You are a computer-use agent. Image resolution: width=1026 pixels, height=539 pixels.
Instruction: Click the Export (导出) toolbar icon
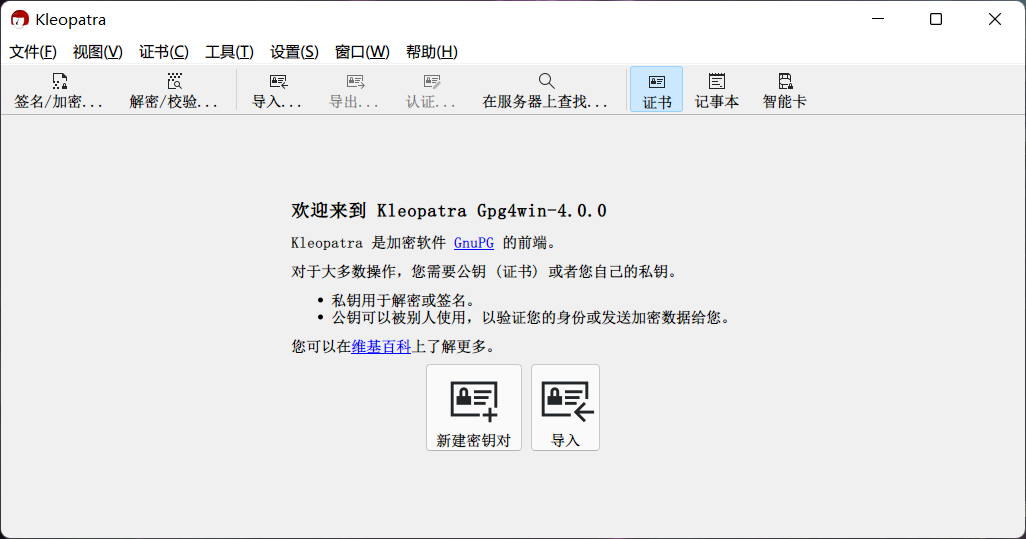pos(354,90)
